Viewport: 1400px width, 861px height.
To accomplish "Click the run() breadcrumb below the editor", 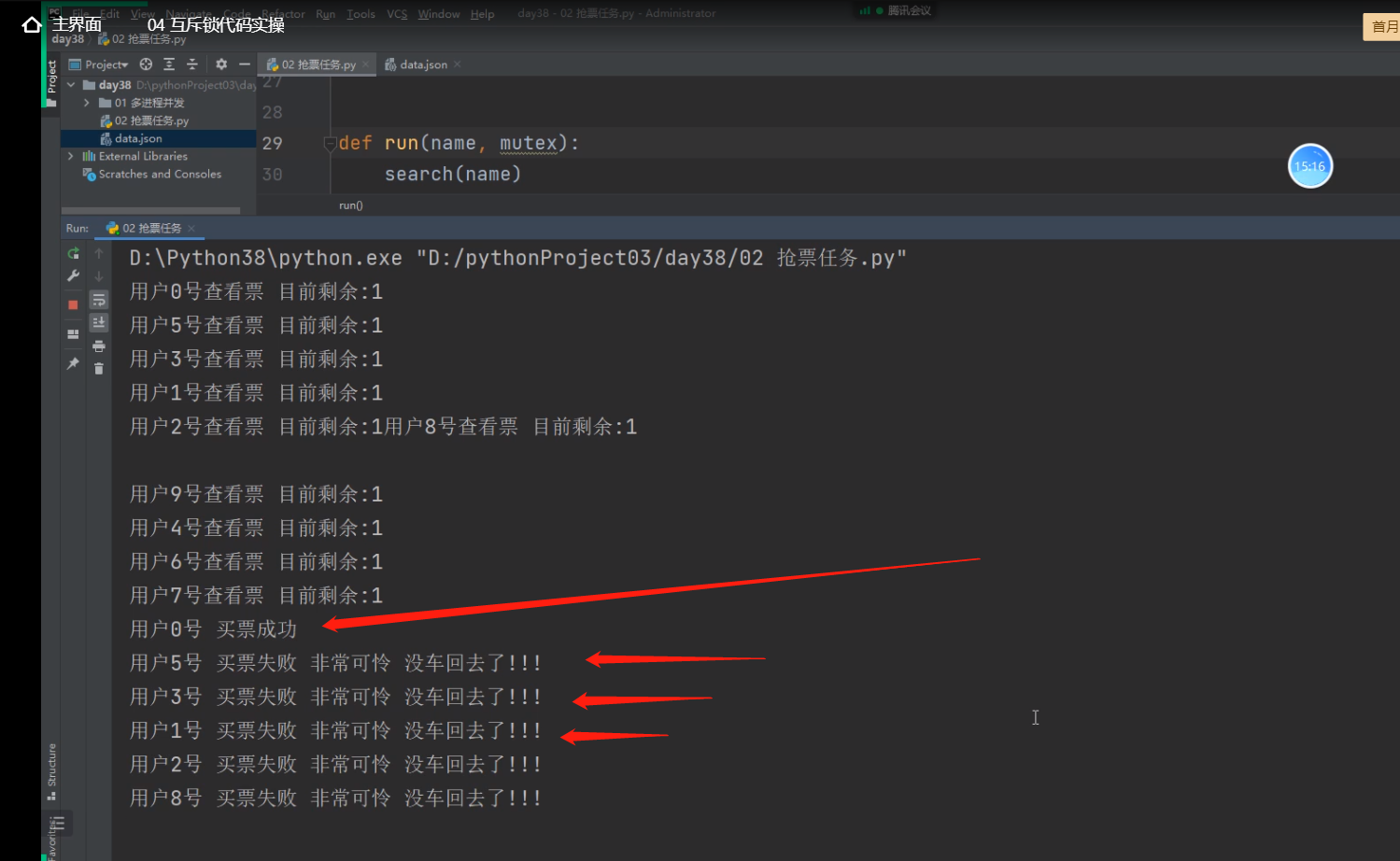I will 351,205.
